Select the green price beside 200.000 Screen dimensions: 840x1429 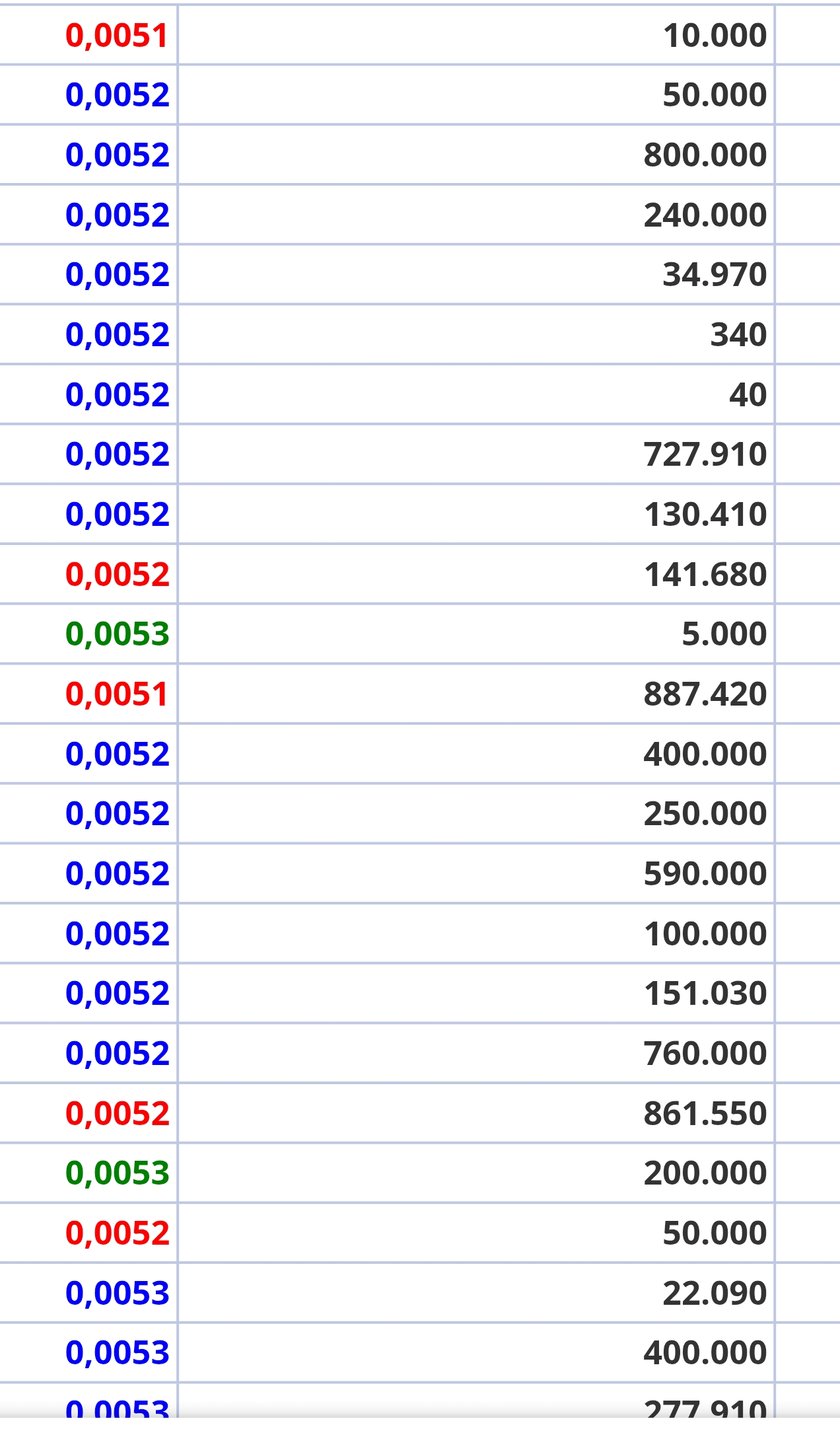[x=118, y=1173]
